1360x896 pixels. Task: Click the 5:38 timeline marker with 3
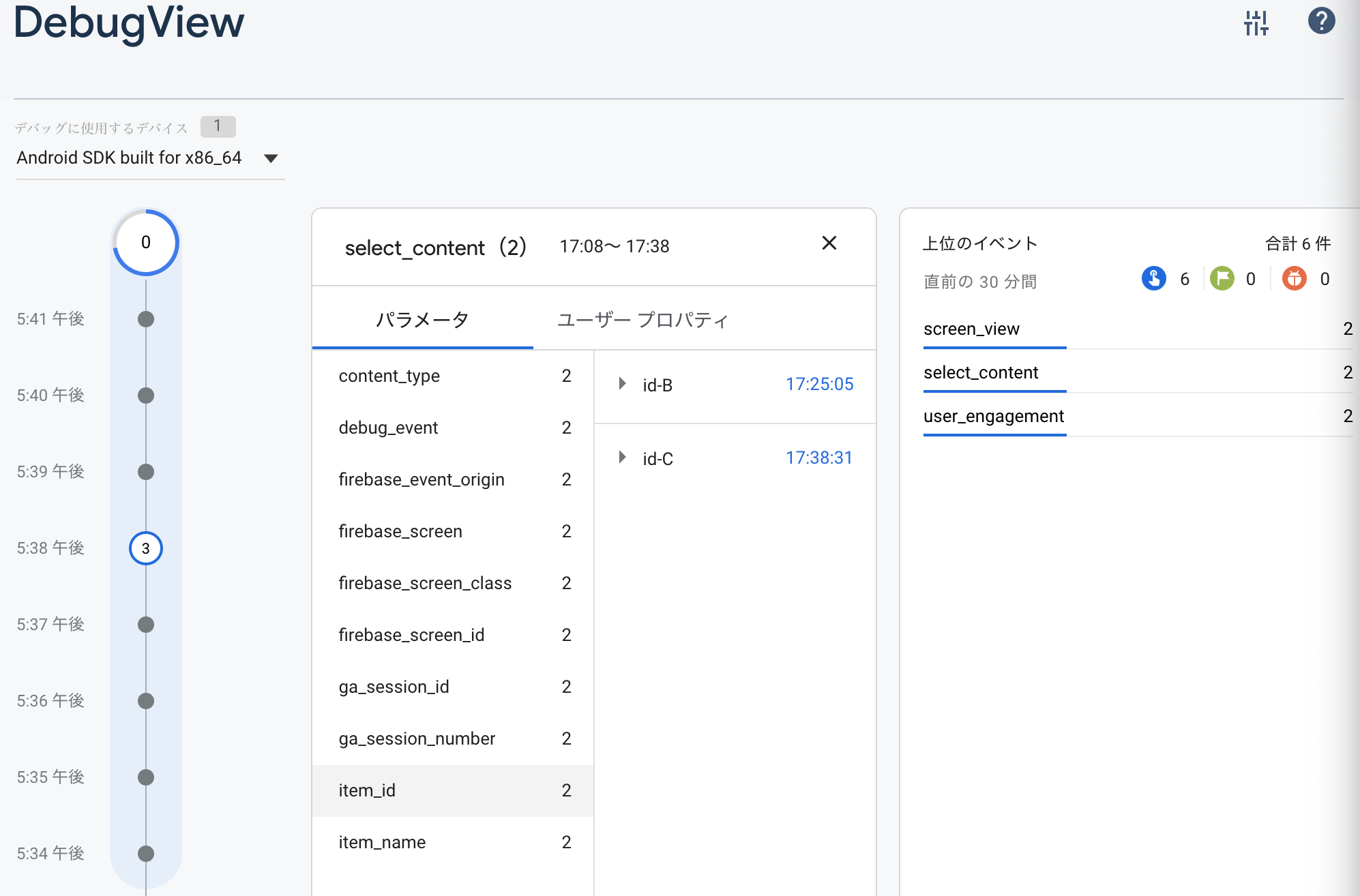[x=146, y=548]
